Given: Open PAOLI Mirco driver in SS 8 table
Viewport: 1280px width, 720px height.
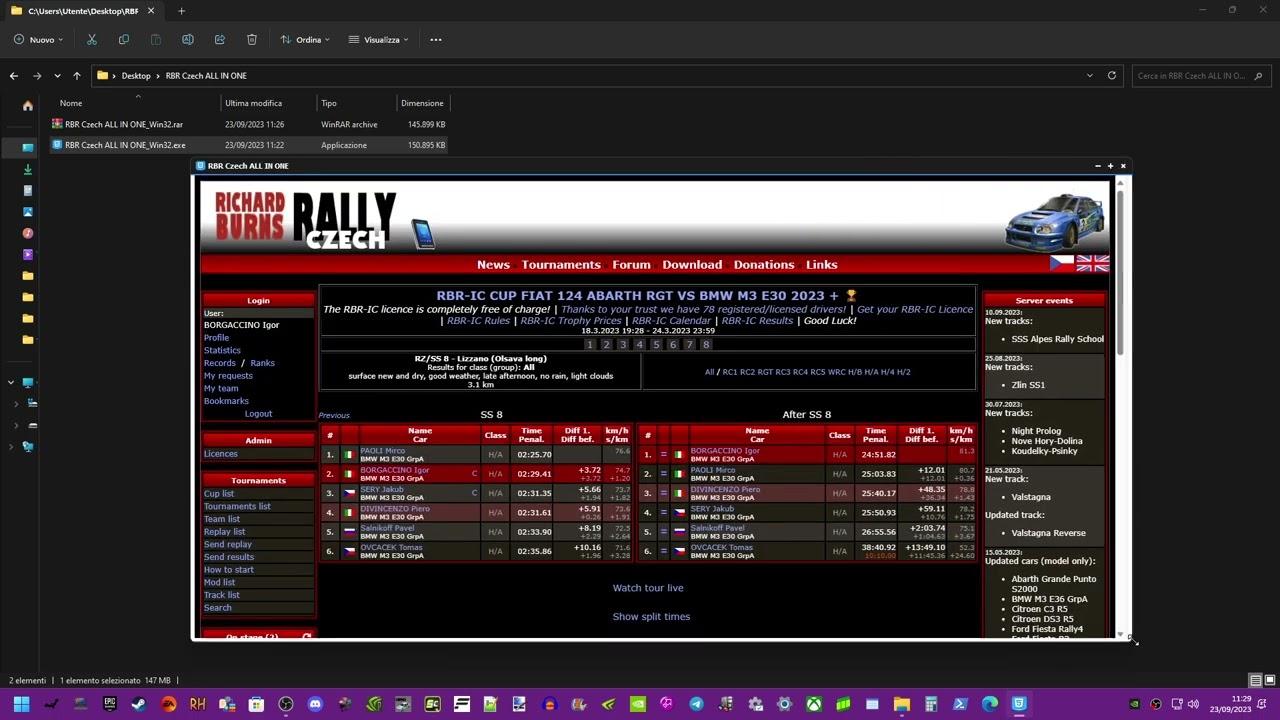Looking at the screenshot, I should click(382, 451).
